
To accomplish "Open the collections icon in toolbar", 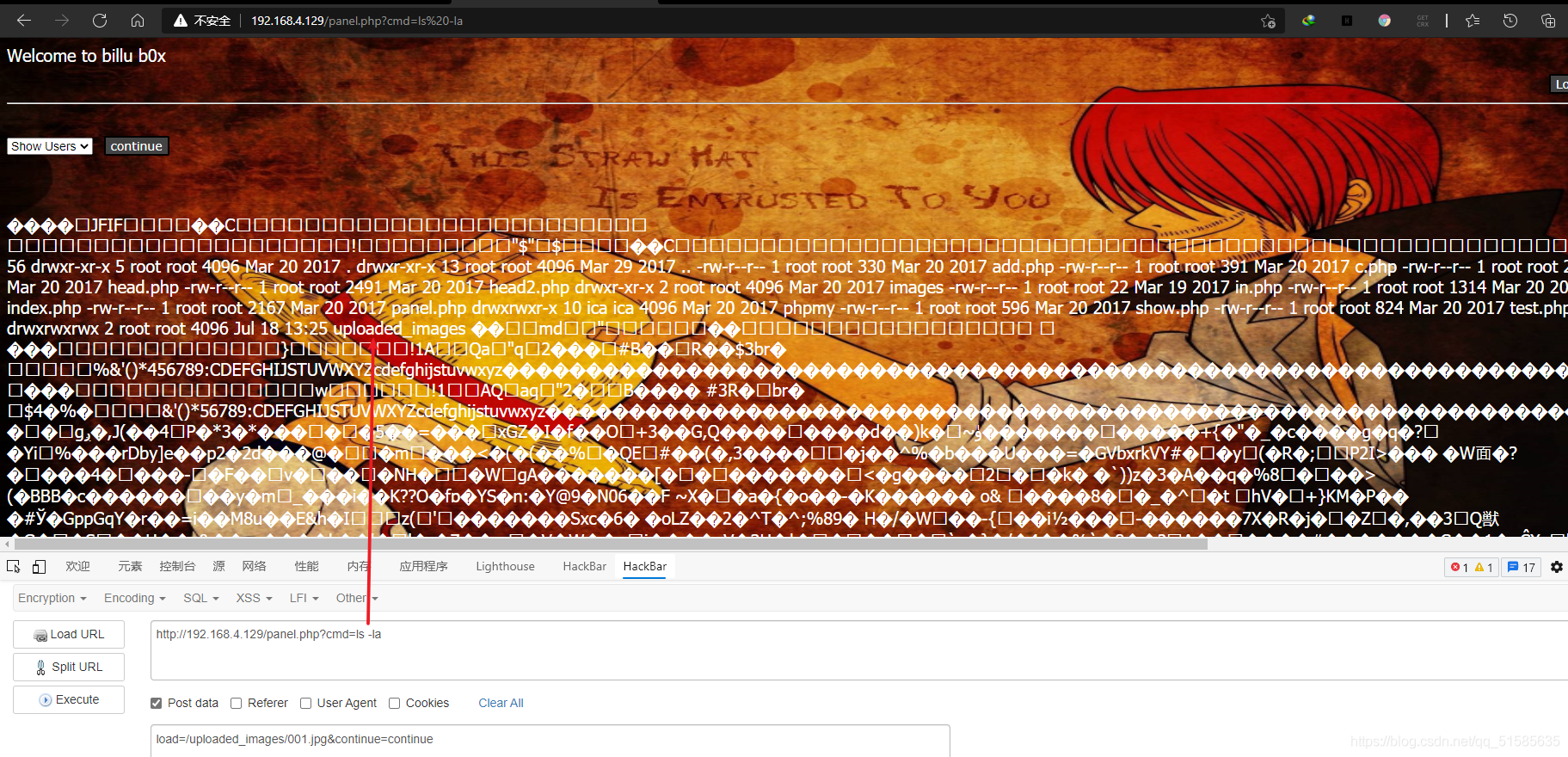I will 1548,21.
